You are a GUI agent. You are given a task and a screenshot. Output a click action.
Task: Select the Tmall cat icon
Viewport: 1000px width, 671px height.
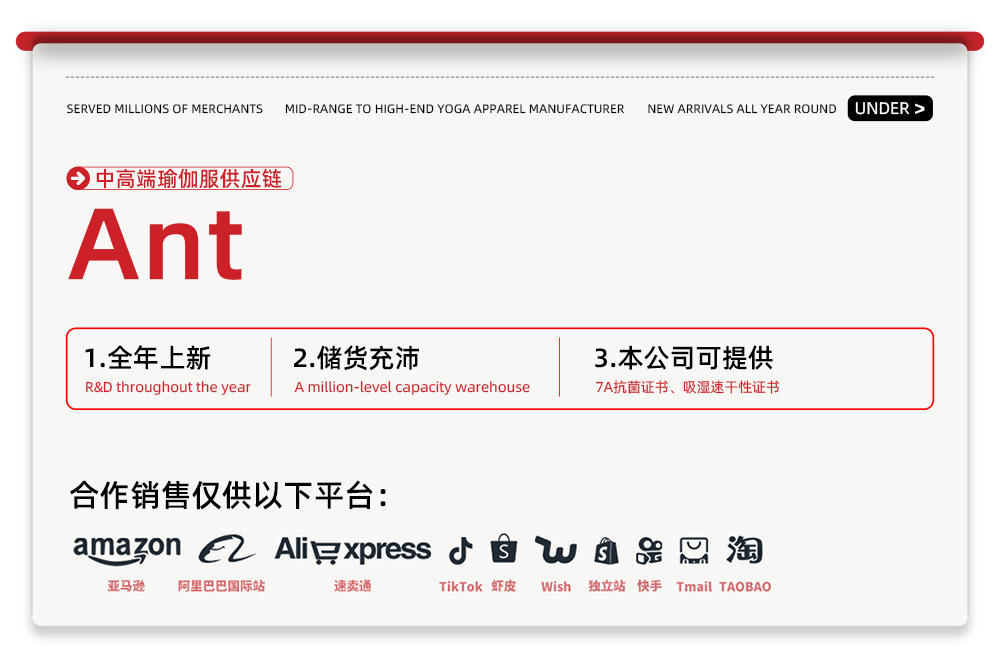click(x=693, y=550)
